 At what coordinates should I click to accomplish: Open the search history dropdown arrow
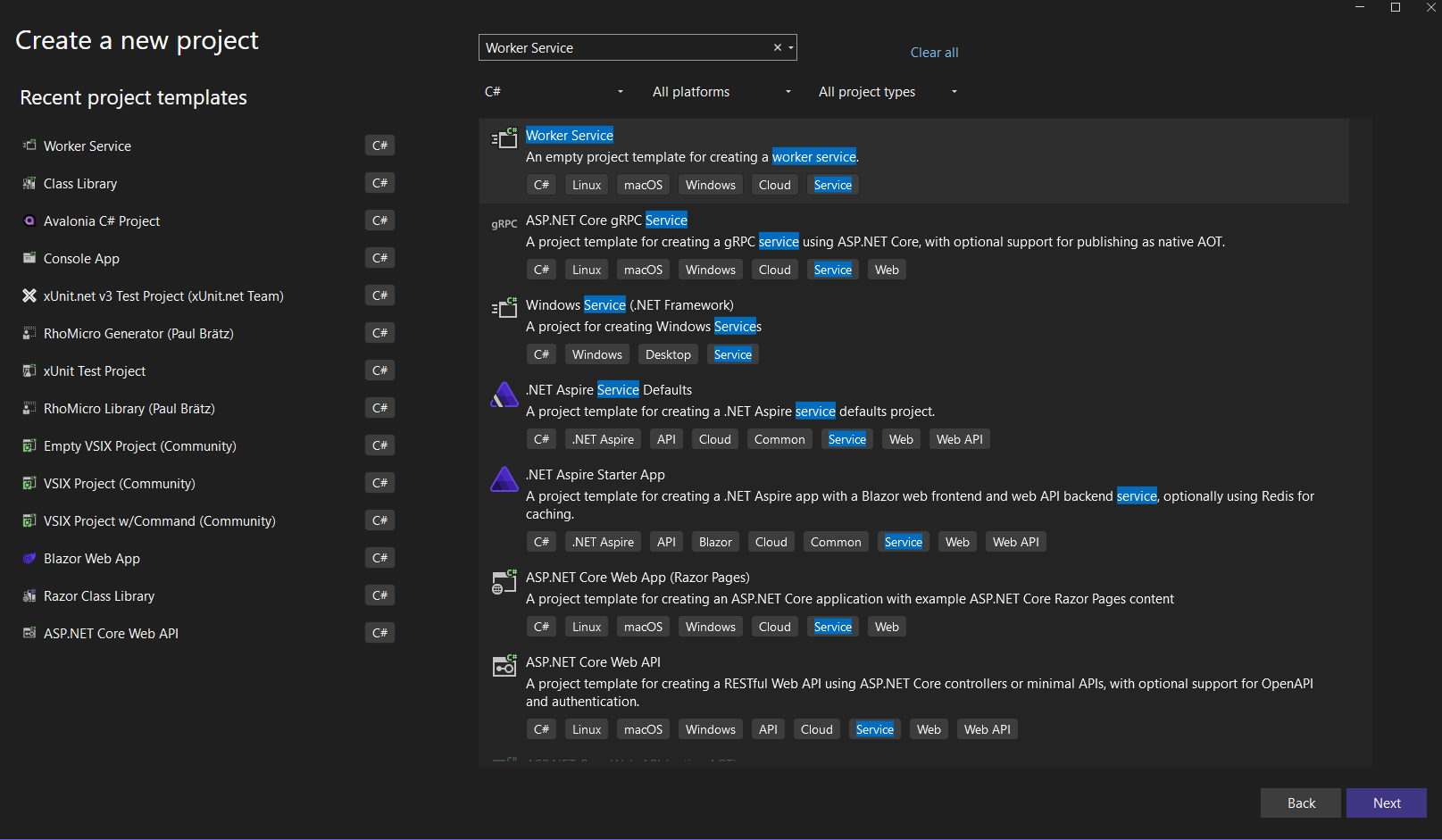pyautogui.click(x=791, y=48)
